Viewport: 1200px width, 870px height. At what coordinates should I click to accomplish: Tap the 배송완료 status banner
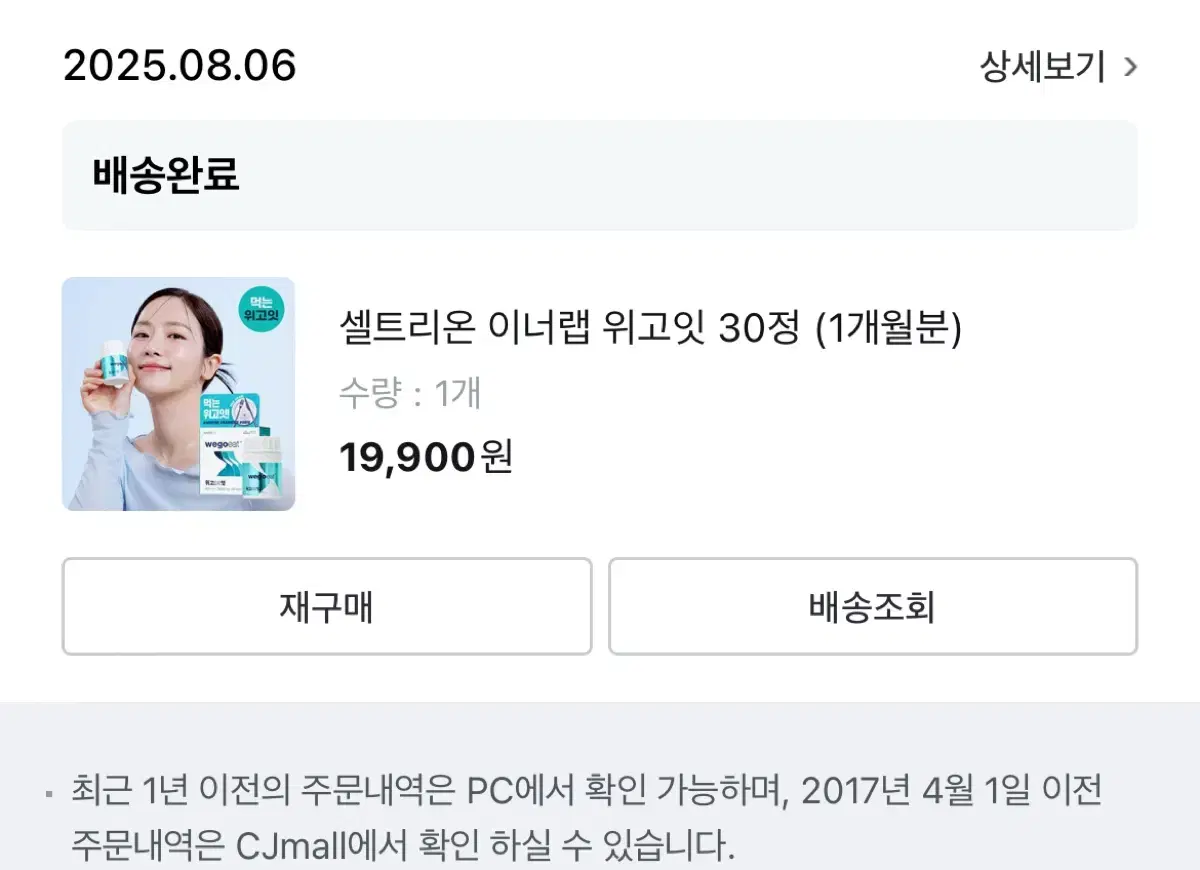[599, 175]
